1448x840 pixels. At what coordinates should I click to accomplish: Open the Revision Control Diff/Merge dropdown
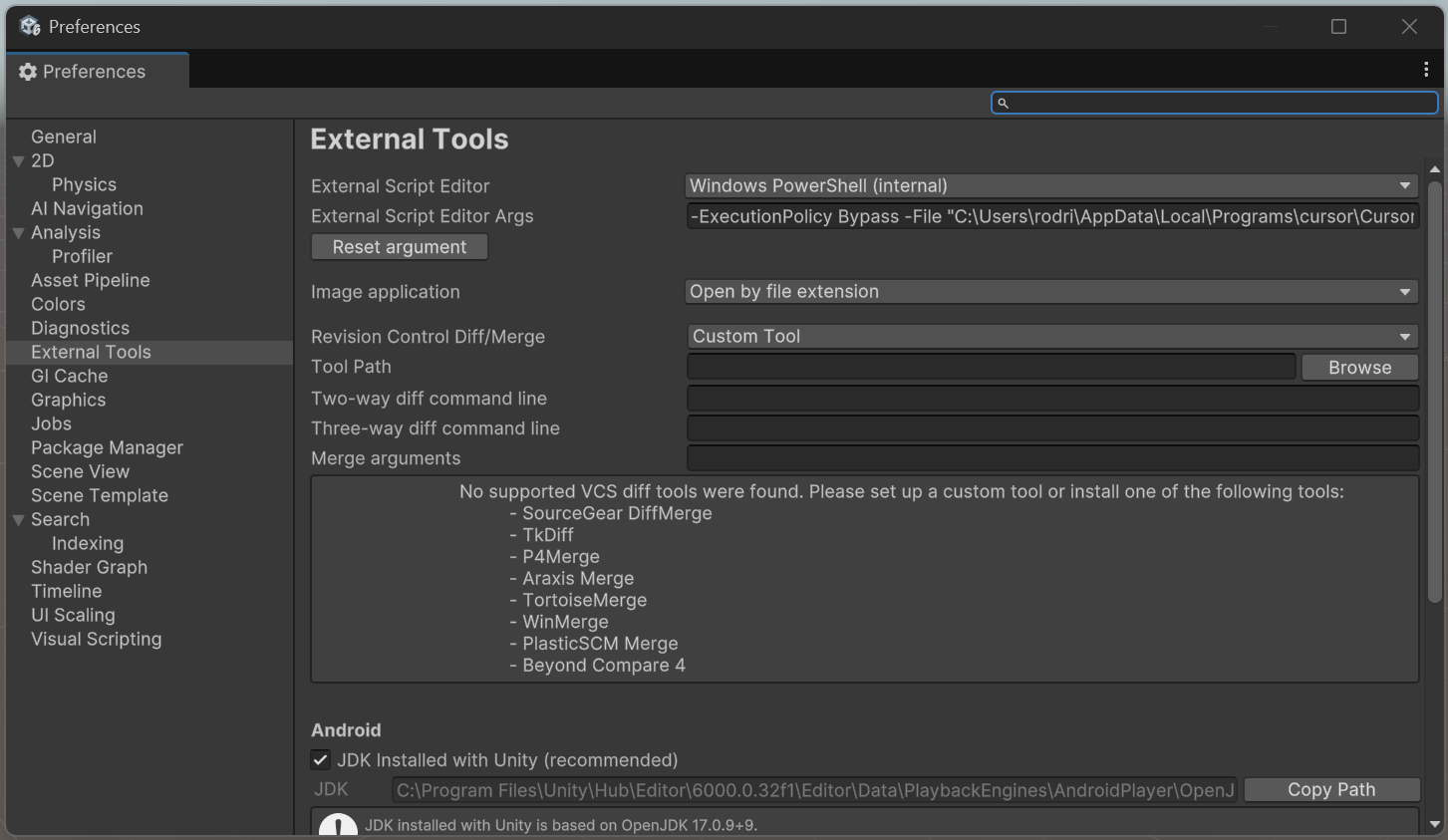[x=1051, y=336]
